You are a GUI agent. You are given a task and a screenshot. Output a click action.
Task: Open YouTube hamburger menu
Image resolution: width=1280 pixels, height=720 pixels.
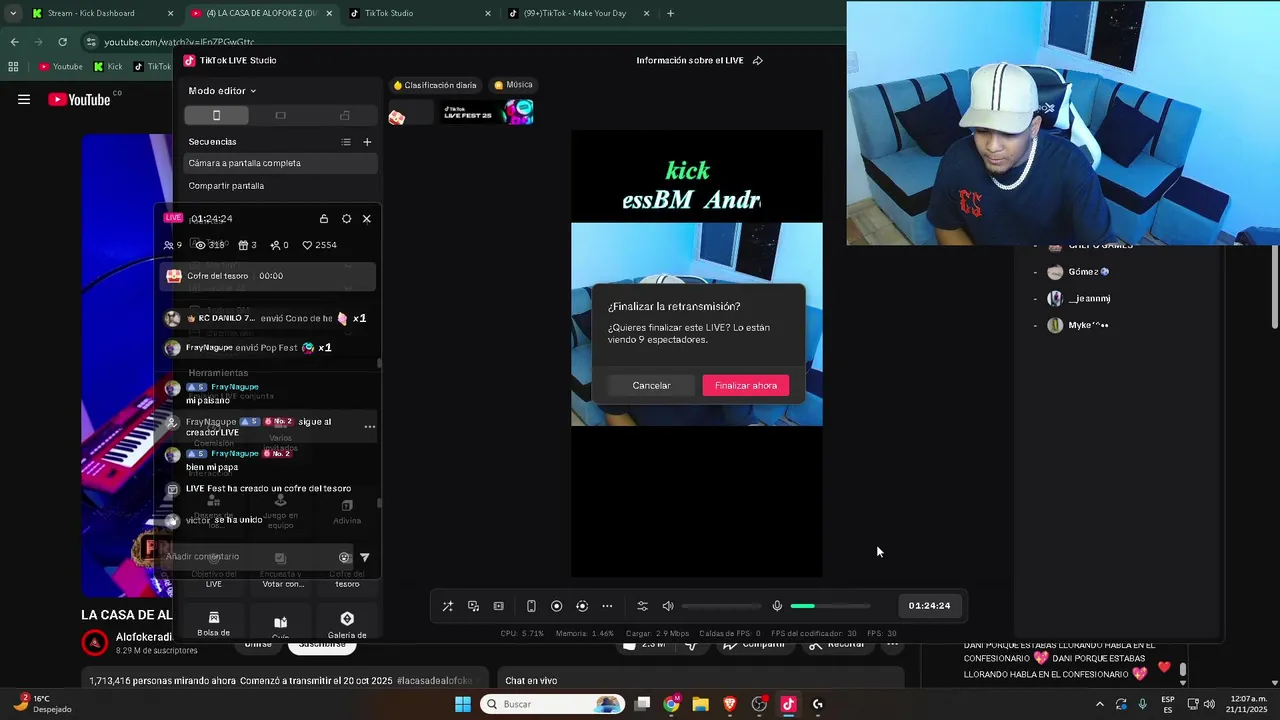(24, 99)
